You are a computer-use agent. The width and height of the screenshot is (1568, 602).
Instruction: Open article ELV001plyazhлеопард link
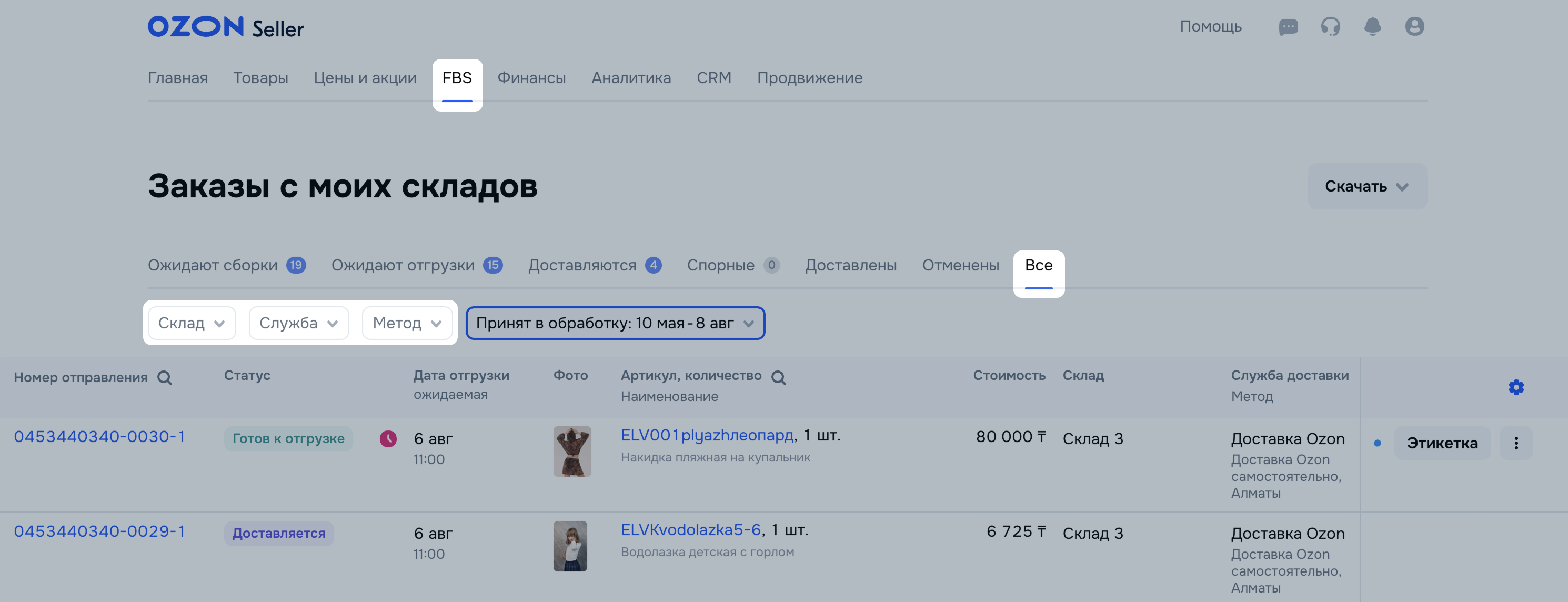(x=707, y=435)
